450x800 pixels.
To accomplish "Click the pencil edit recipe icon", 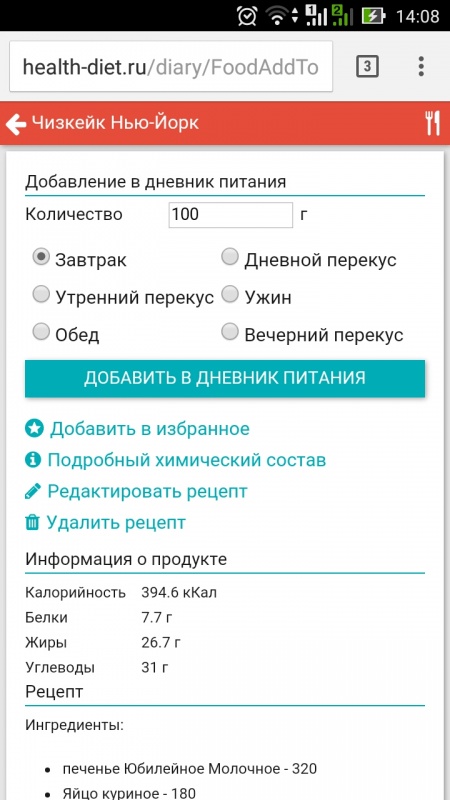I will (33, 491).
